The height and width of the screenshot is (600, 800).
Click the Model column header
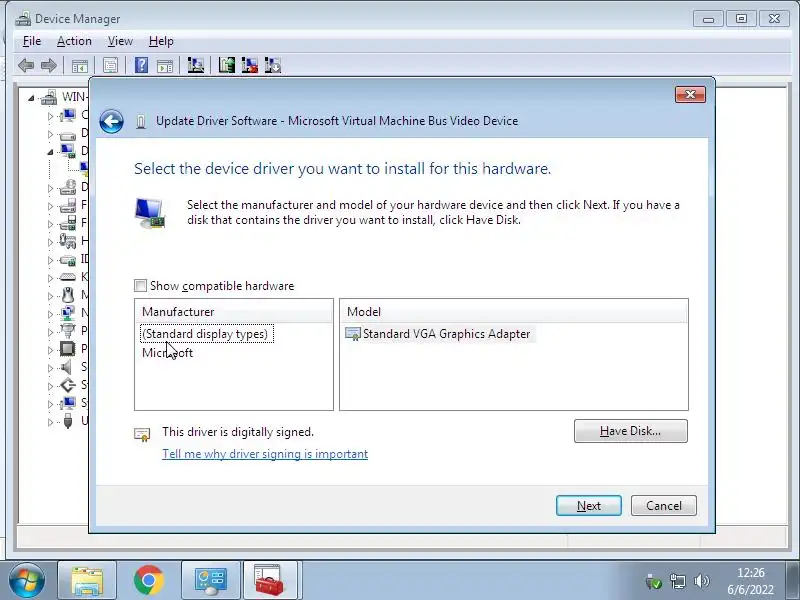(514, 312)
